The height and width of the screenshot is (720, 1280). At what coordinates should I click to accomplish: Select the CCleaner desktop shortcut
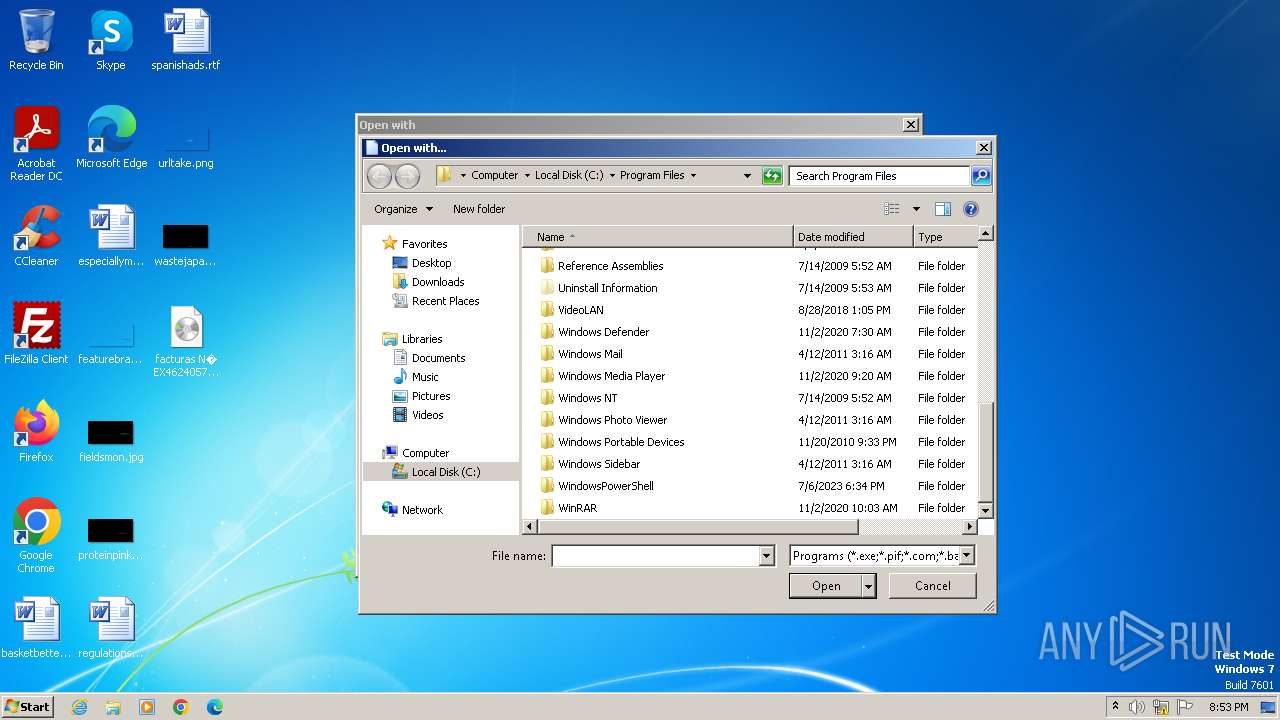click(36, 236)
